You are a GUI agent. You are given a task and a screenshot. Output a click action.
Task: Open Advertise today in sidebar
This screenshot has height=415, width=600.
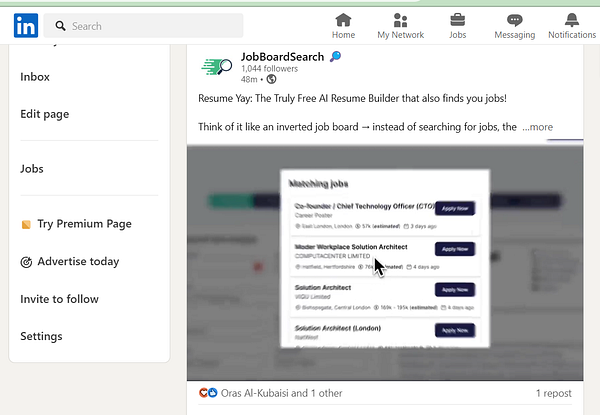pos(78,261)
